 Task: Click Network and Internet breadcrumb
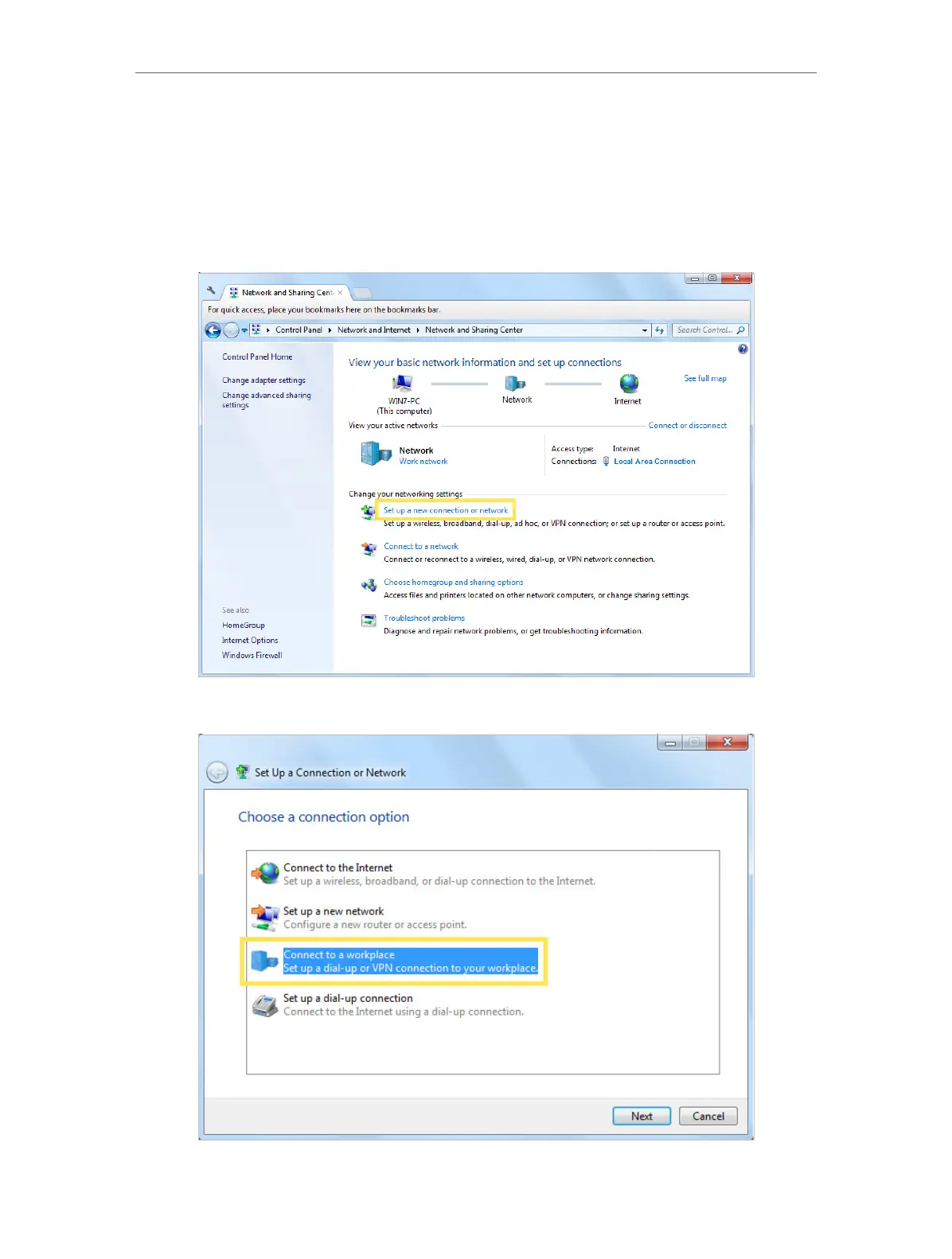pos(374,330)
